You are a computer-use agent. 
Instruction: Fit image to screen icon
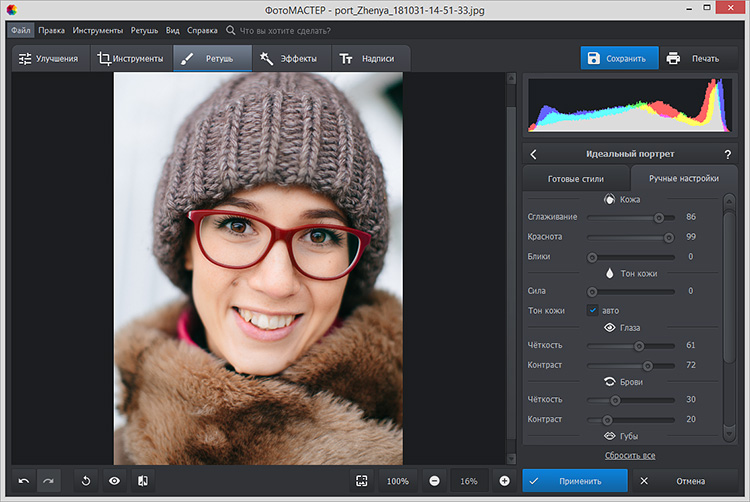click(x=361, y=481)
